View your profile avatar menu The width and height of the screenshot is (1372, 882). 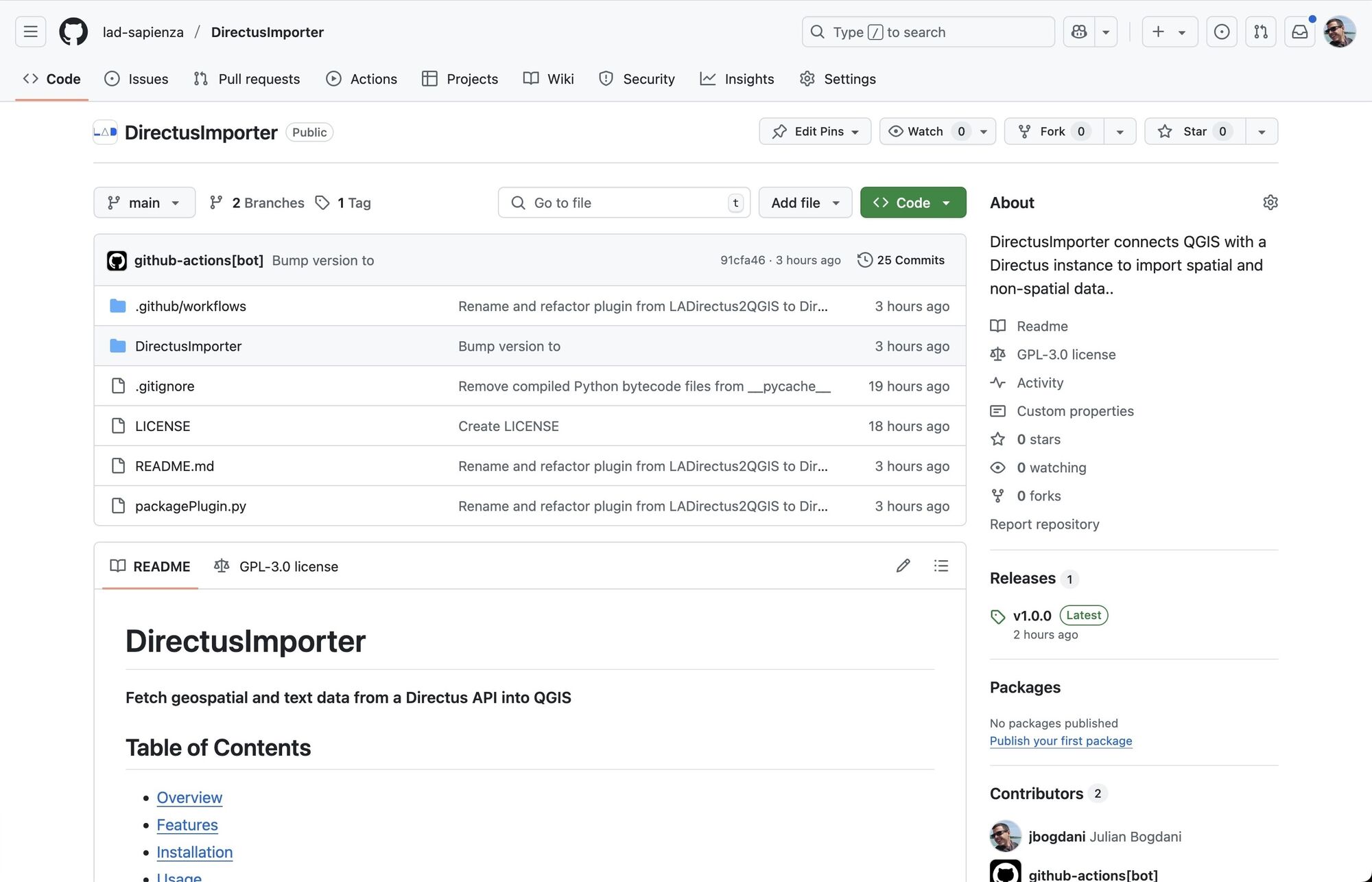coord(1339,32)
